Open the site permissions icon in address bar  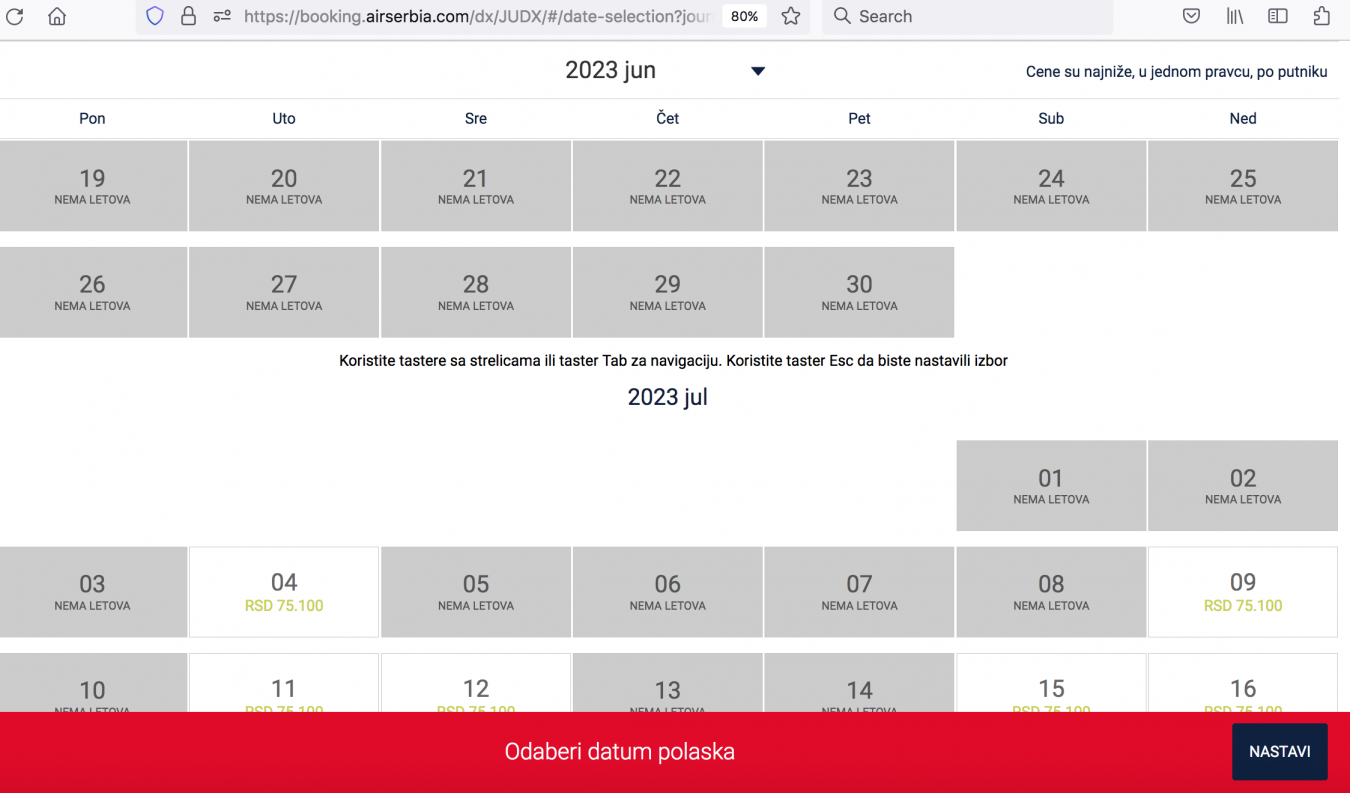coord(221,16)
